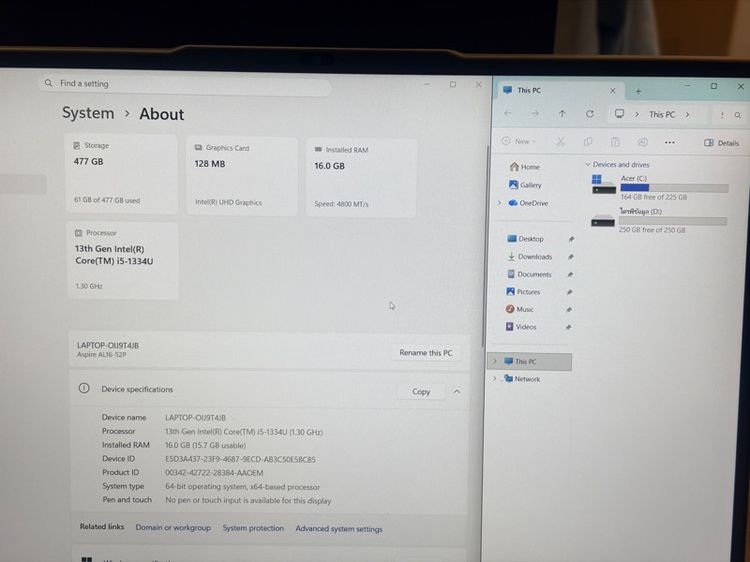Open Downloads in quick access

[529, 256]
